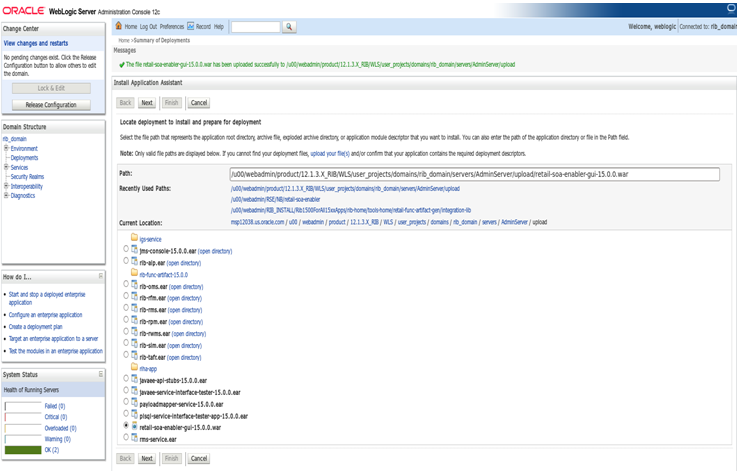This screenshot has width=737, height=472.
Task: Click the search magnifier button
Action: (289, 27)
